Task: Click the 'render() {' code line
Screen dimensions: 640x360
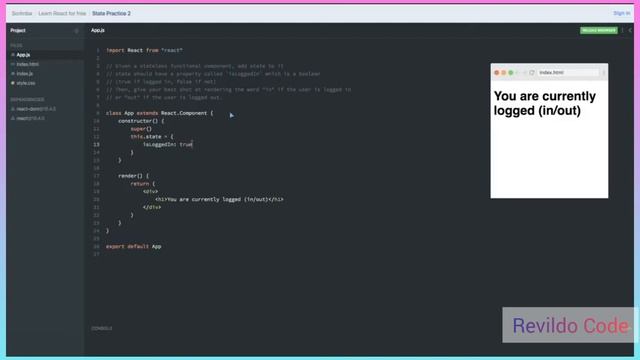Action: coord(133,176)
